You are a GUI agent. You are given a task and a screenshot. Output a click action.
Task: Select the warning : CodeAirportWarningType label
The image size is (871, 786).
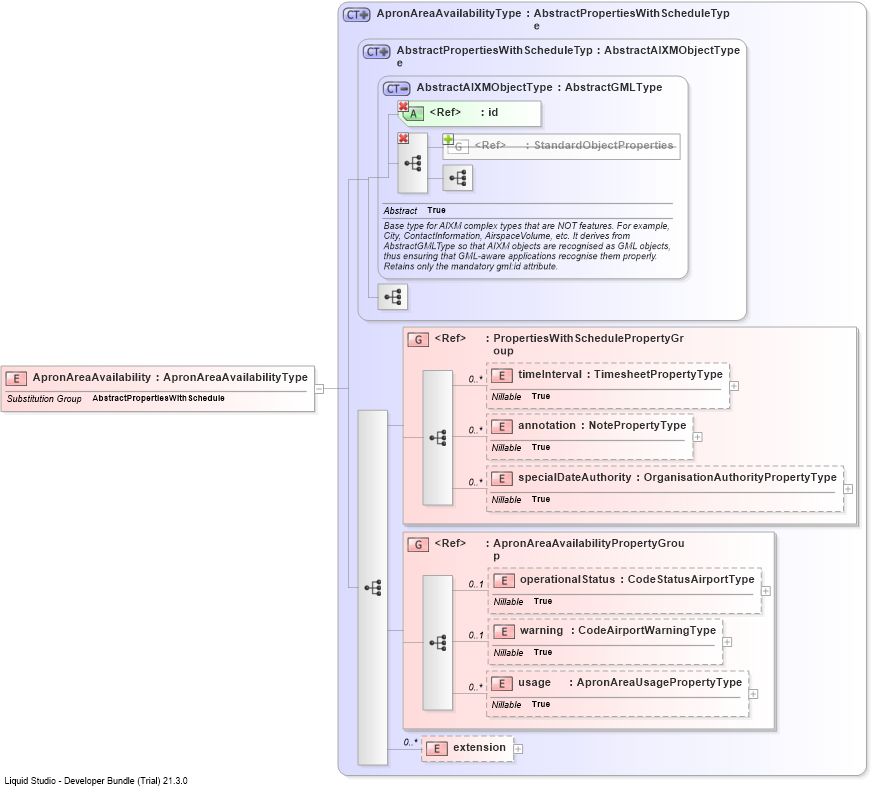(618, 630)
